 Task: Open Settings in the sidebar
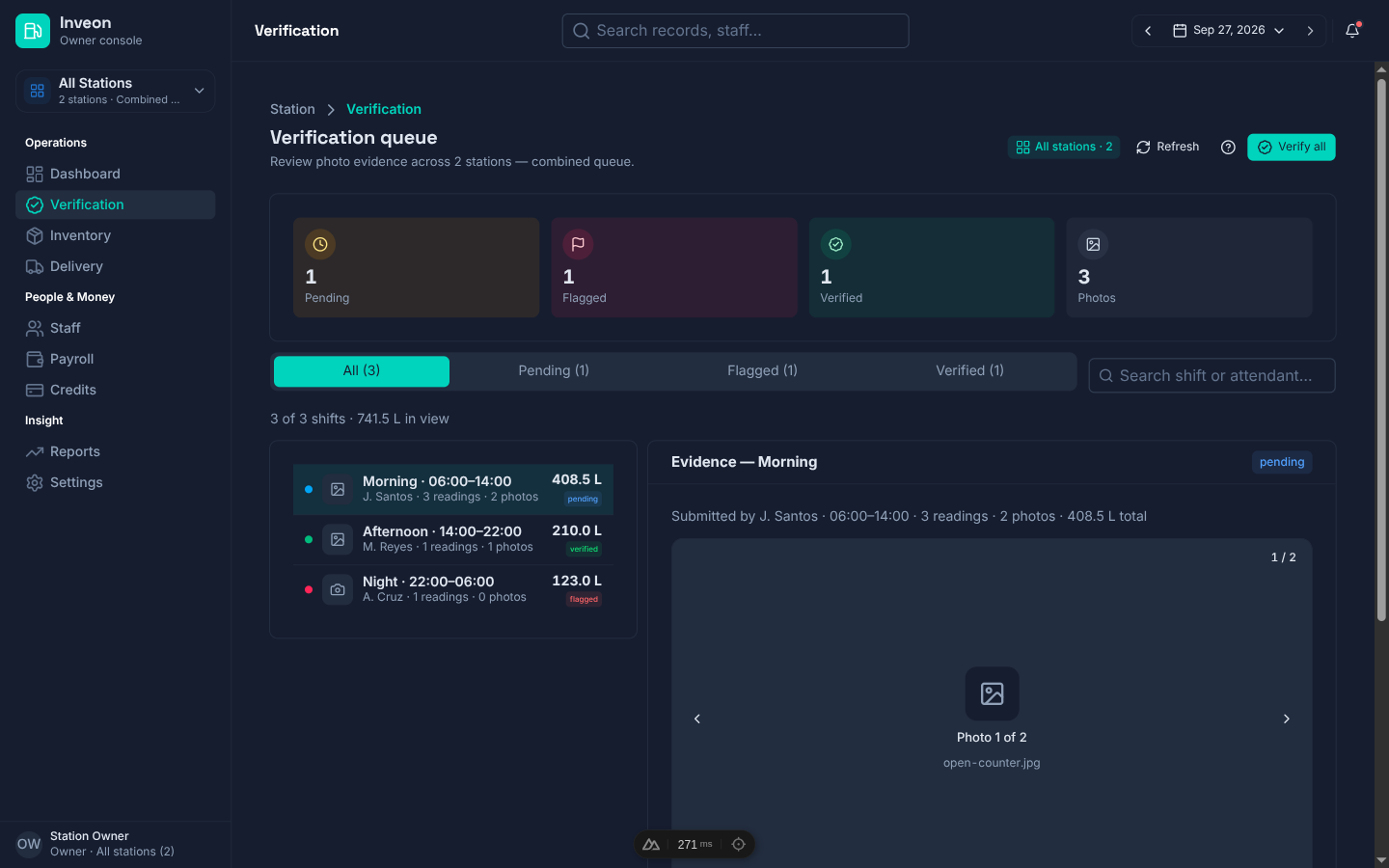(116, 482)
